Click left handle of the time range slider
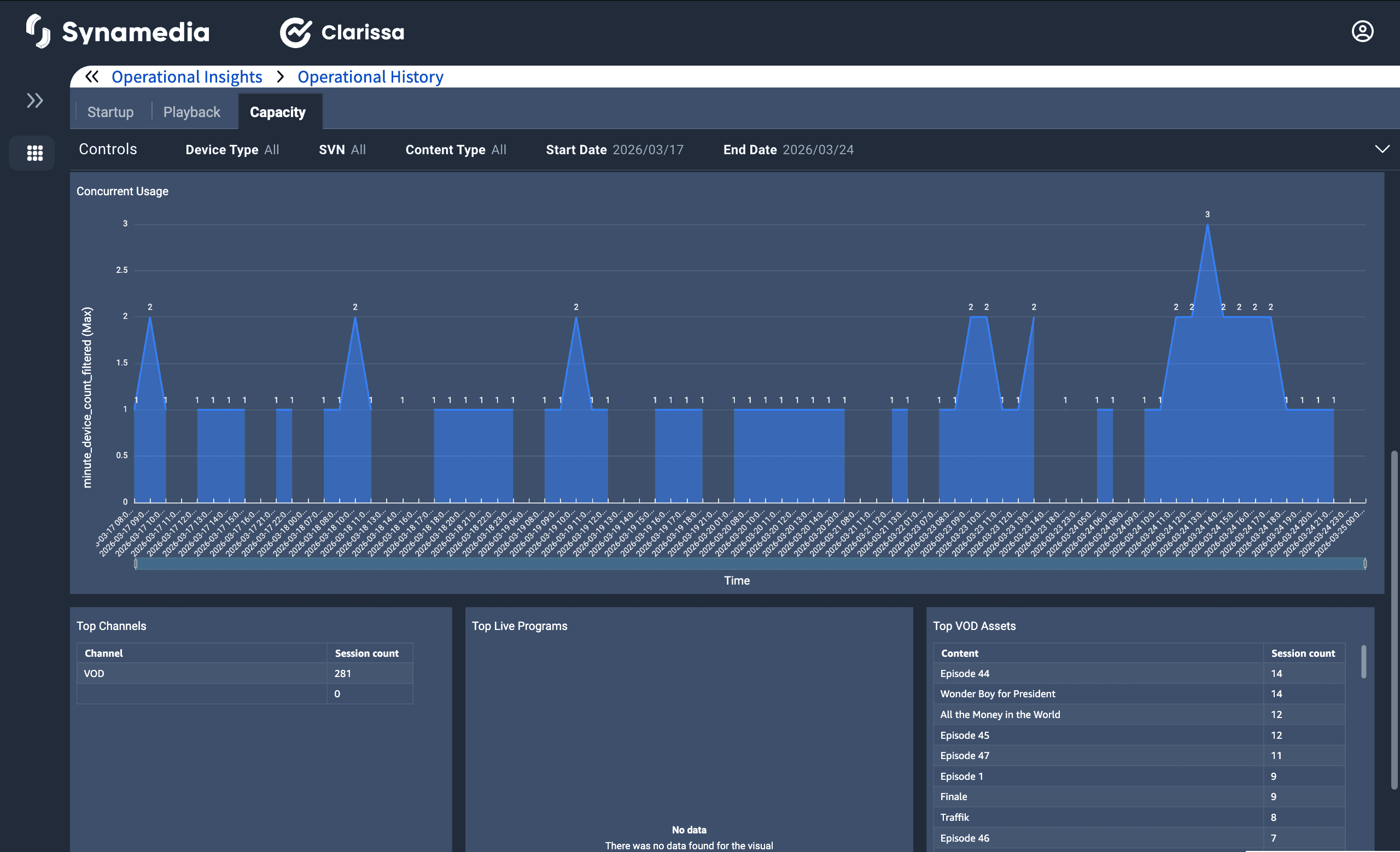The image size is (1400, 852). click(x=136, y=563)
